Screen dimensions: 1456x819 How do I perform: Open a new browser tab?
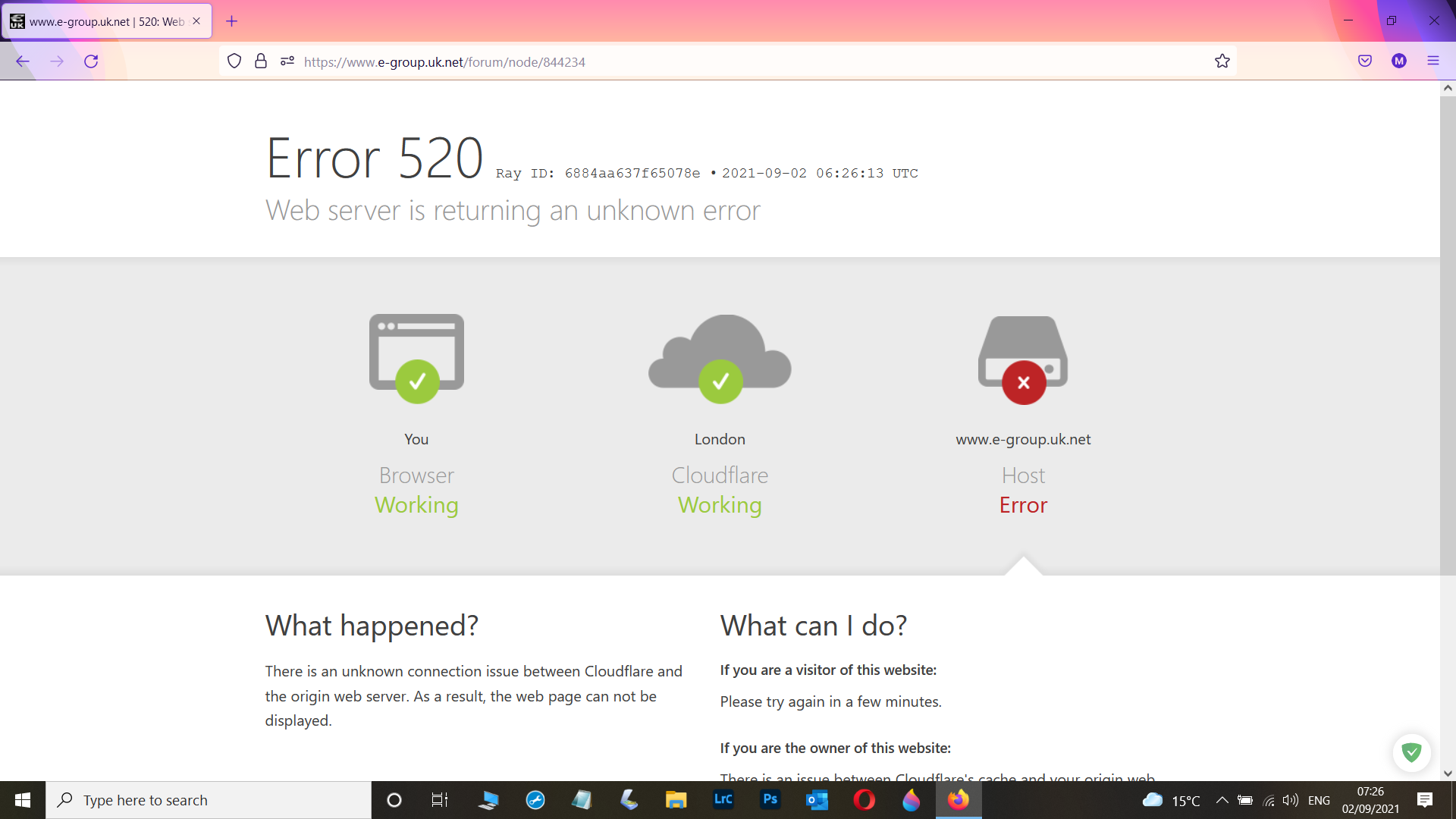coord(232,21)
